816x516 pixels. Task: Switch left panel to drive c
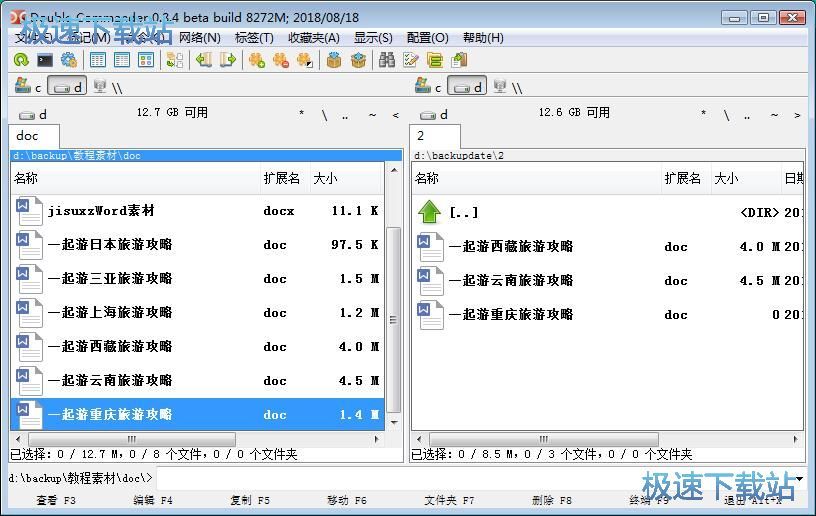click(28, 87)
